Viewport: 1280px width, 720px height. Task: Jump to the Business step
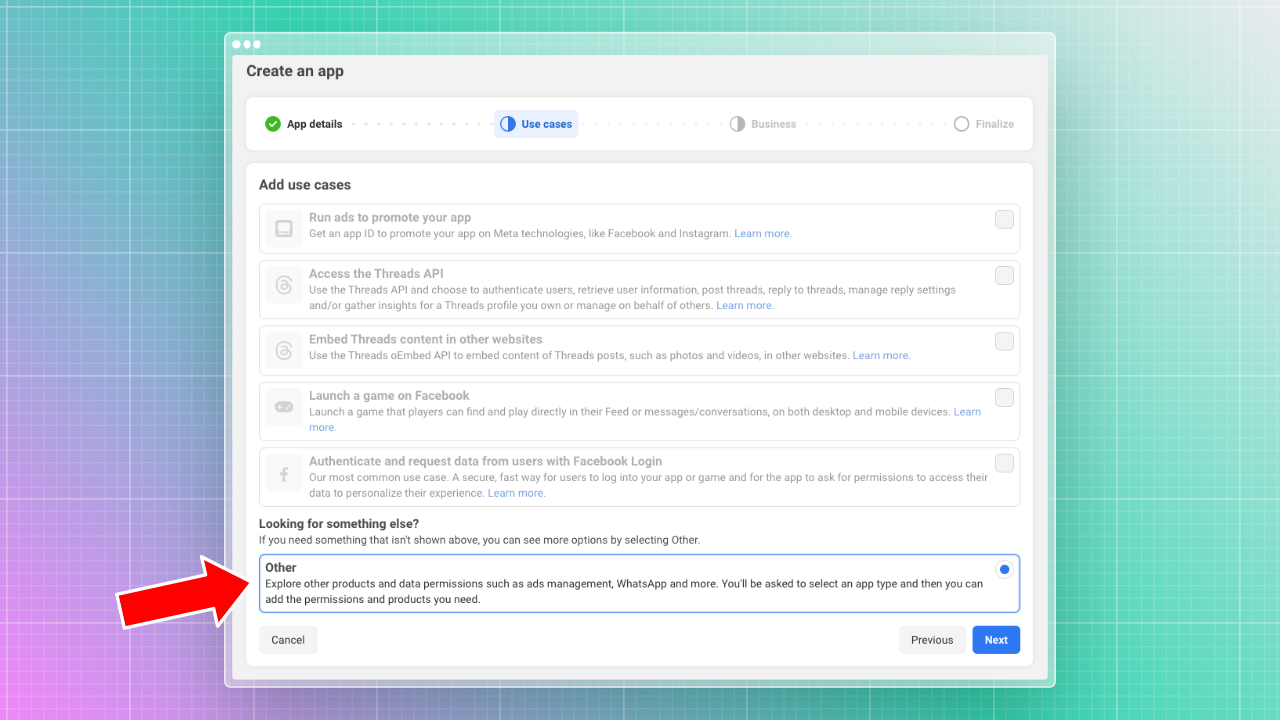pos(763,124)
